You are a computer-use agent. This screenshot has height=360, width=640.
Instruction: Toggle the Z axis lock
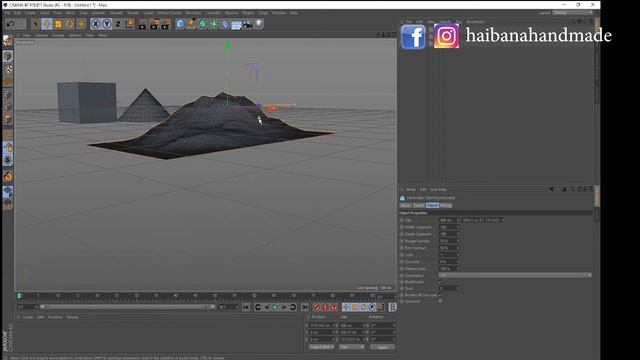coord(118,24)
